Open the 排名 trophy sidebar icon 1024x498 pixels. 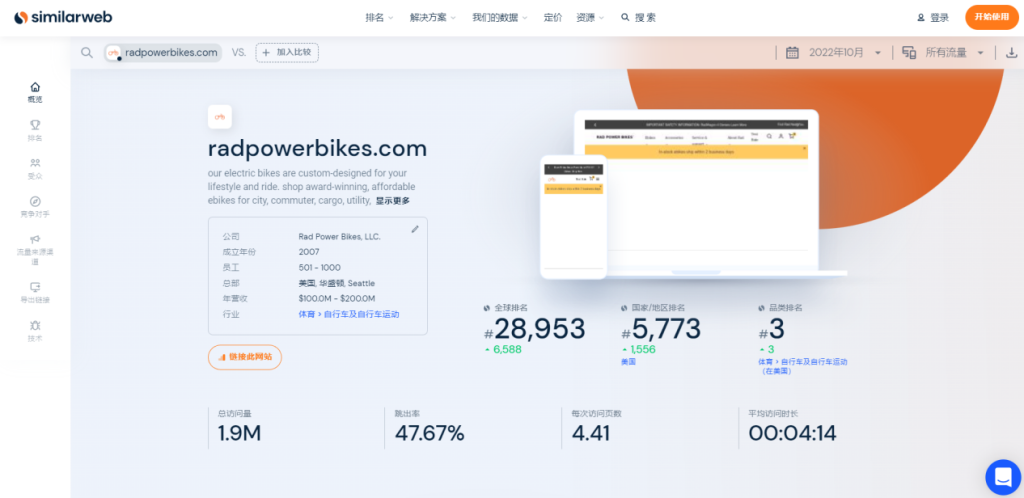[x=35, y=125]
